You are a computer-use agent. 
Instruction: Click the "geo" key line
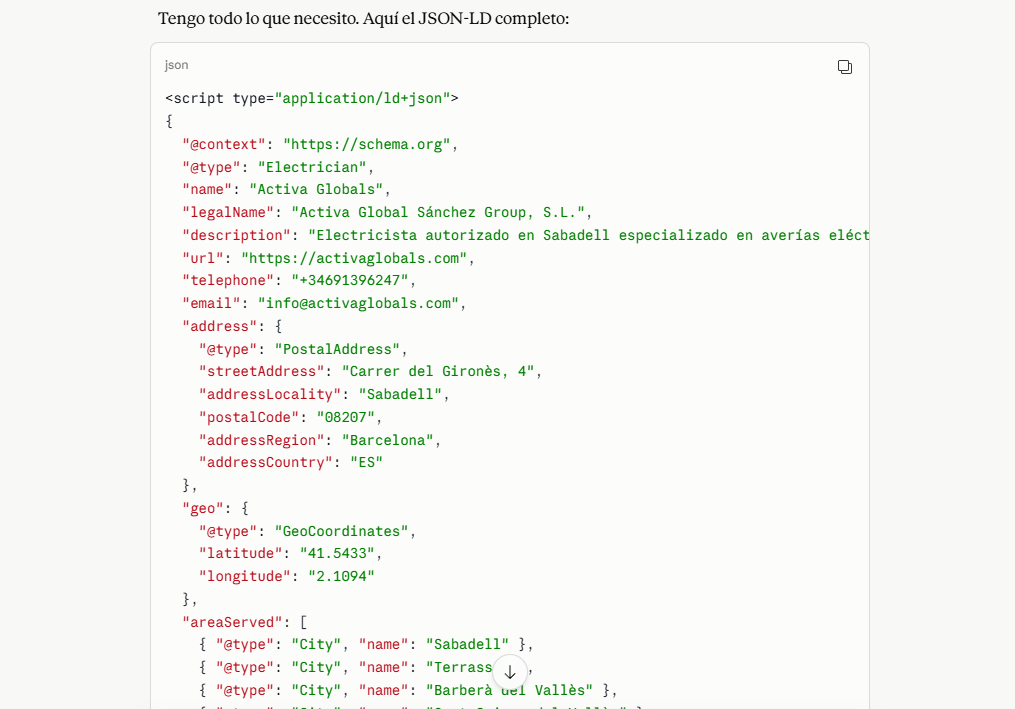(x=216, y=508)
